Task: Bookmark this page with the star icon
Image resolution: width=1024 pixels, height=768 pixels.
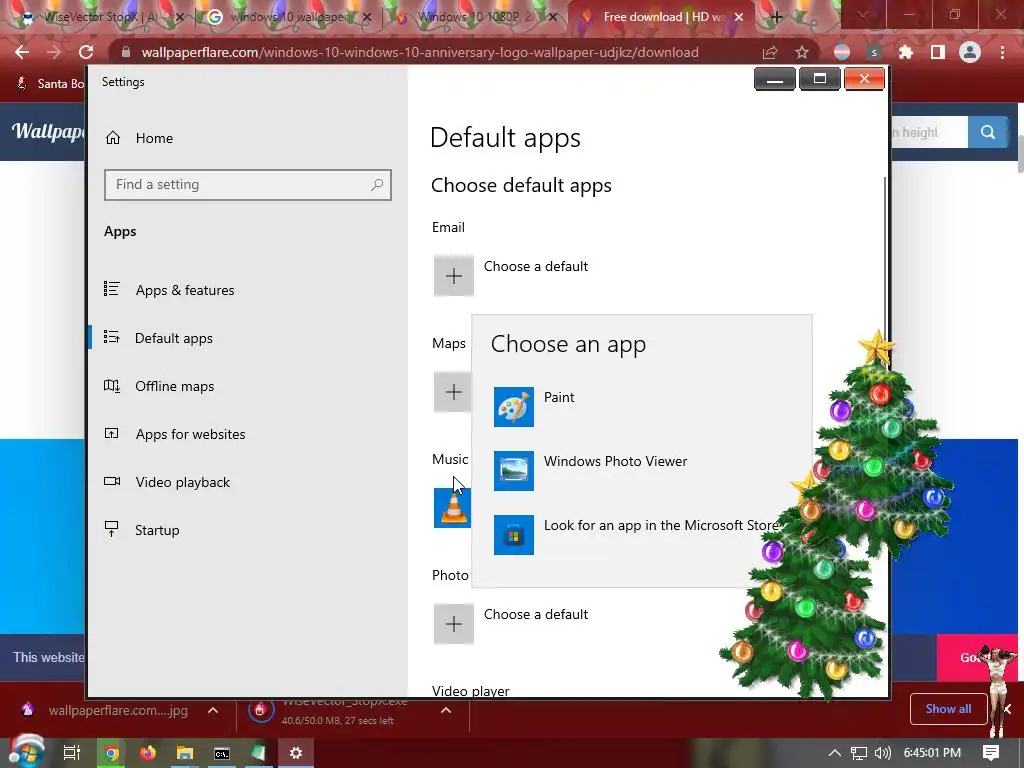Action: (802, 52)
